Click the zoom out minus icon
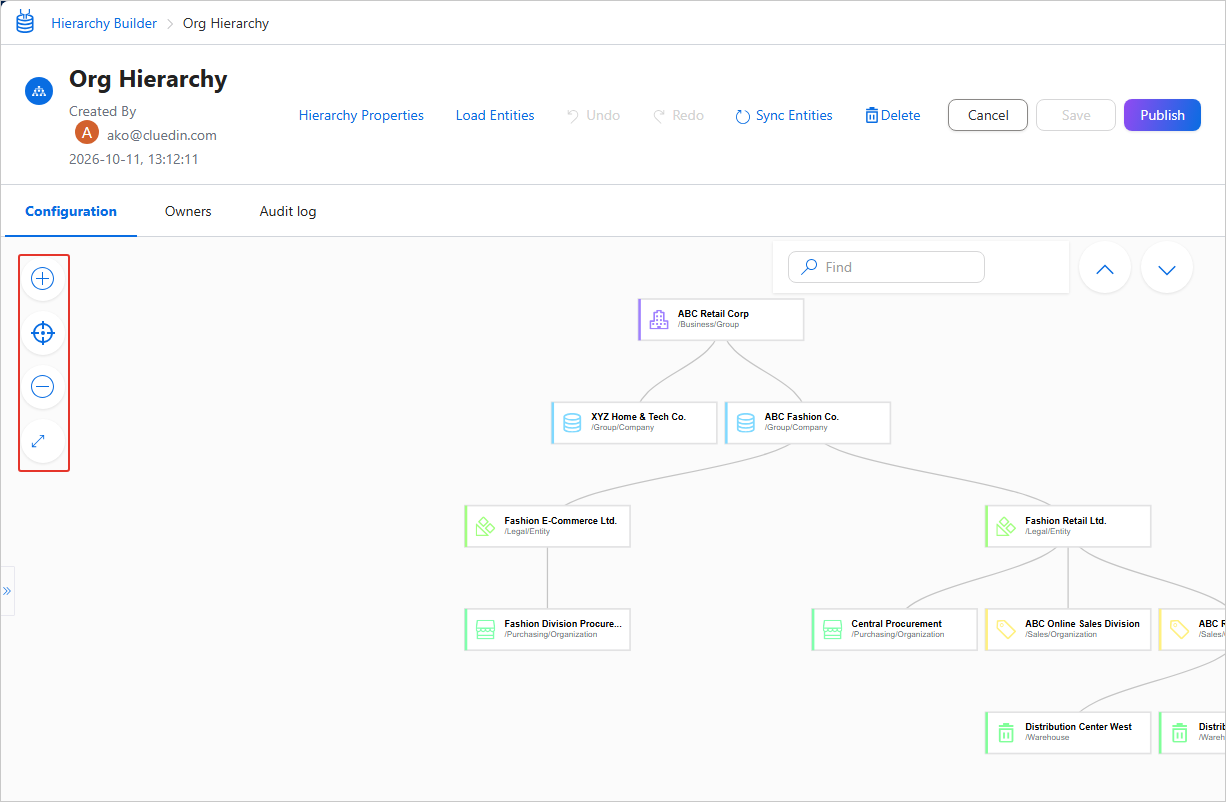Viewport: 1226px width, 802px height. tap(43, 387)
